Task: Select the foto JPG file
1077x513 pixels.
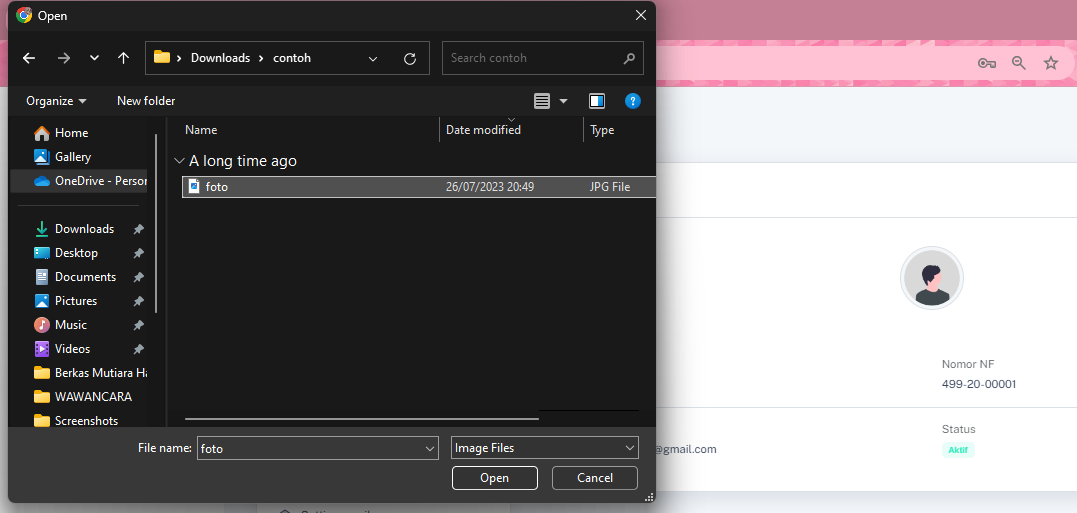Action: click(x=217, y=187)
